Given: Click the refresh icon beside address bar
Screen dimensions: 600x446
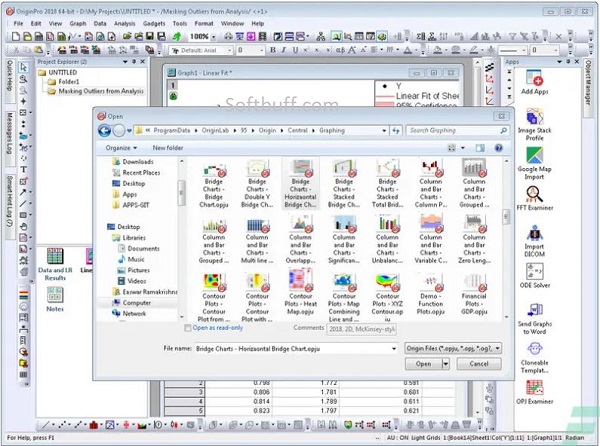Looking at the screenshot, I should pyautogui.click(x=396, y=130).
